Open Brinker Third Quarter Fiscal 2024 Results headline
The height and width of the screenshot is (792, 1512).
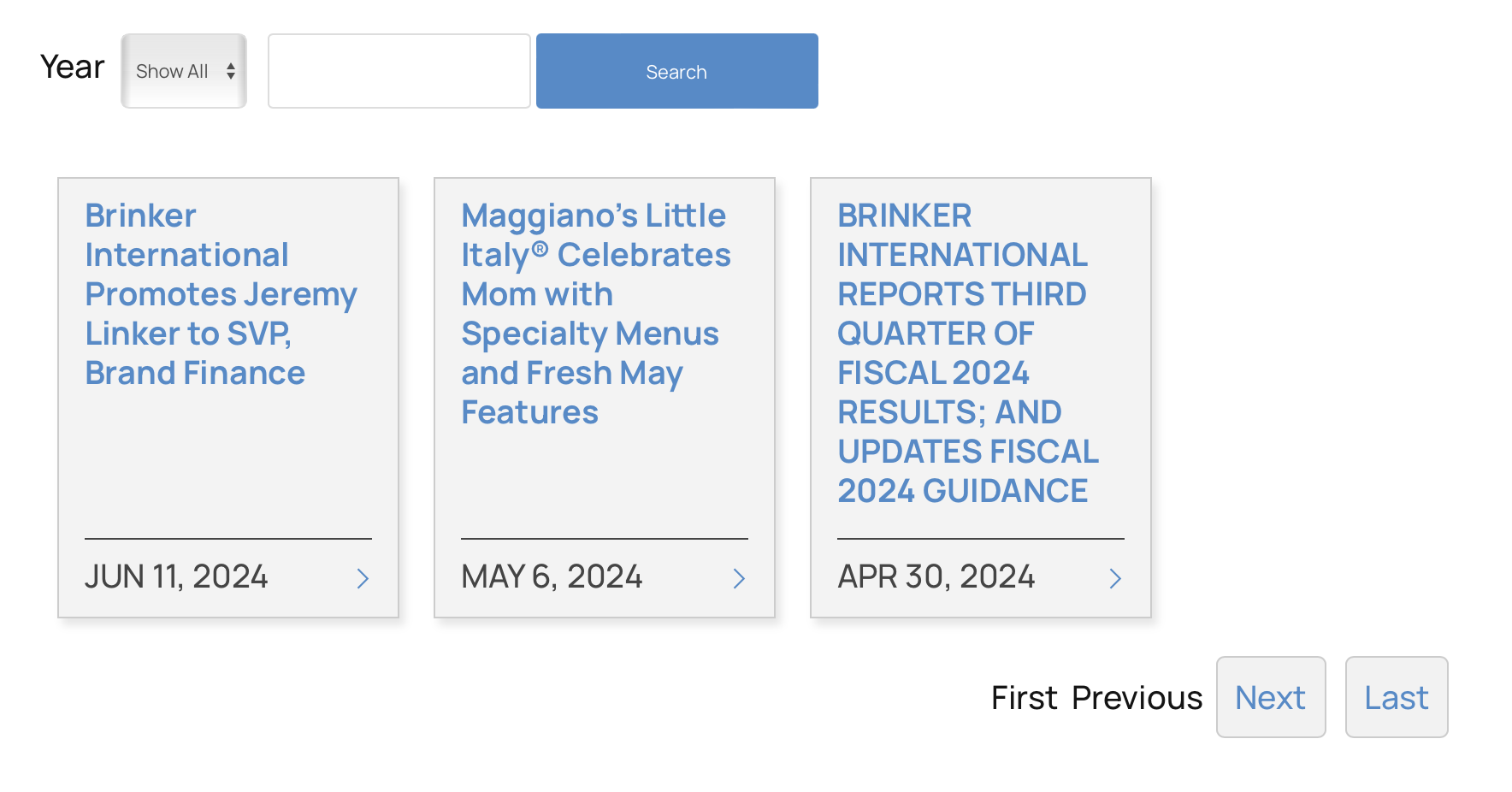pos(967,352)
